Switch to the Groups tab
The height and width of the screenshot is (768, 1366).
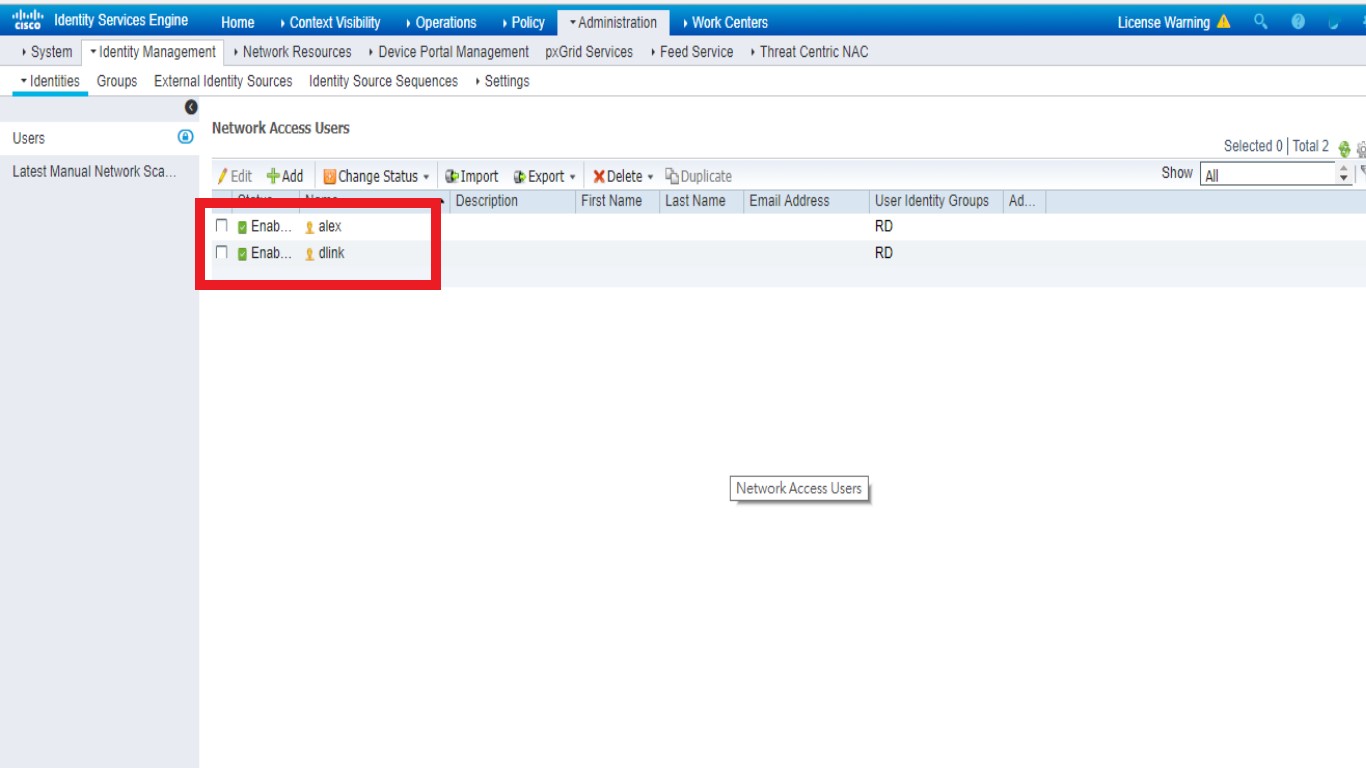click(117, 81)
